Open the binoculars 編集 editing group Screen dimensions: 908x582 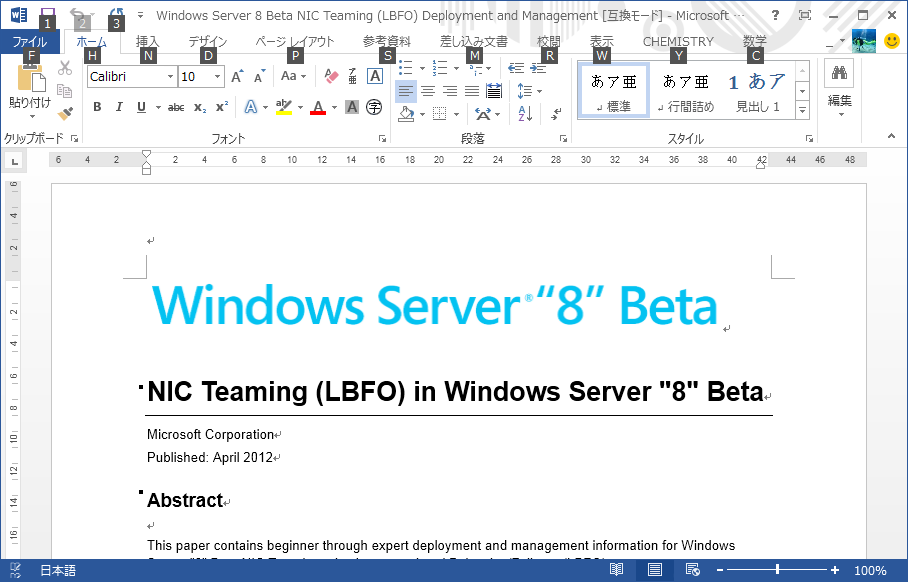[840, 87]
